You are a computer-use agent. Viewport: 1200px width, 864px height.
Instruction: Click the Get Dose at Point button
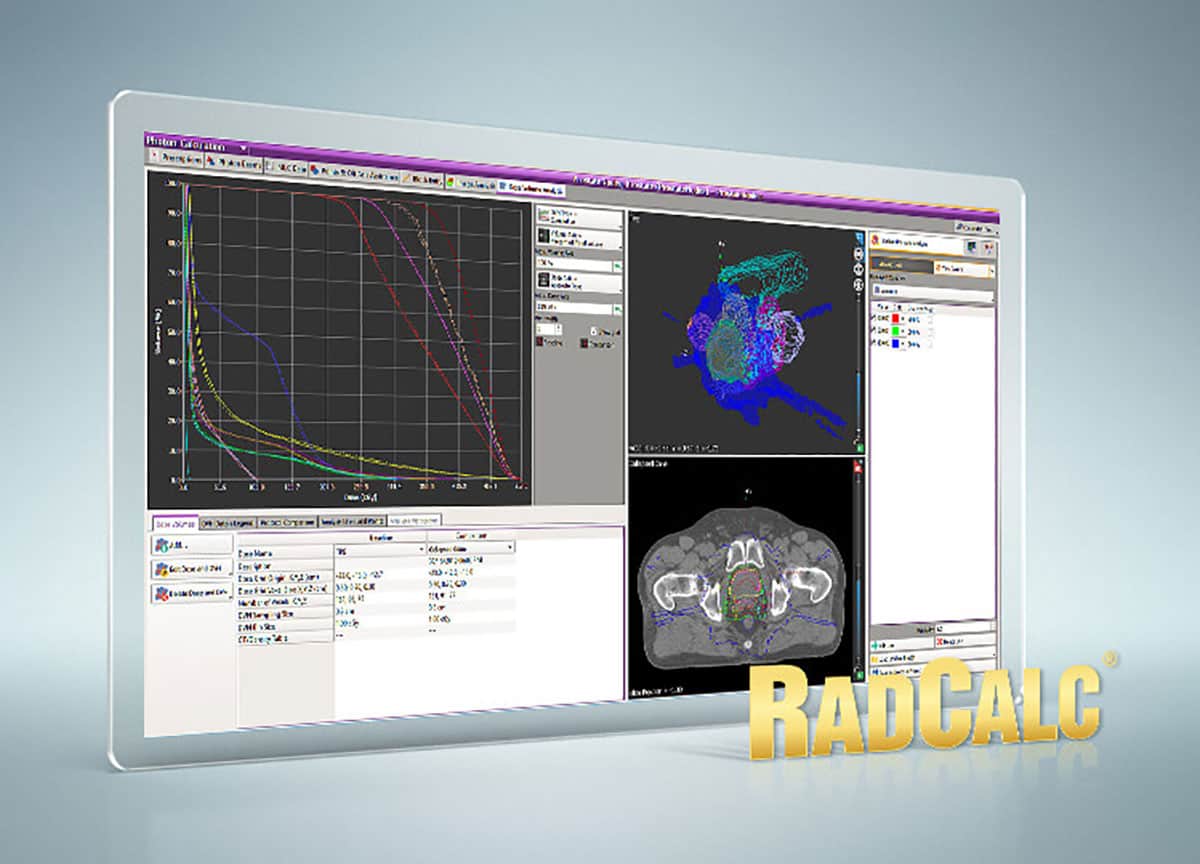click(191, 569)
